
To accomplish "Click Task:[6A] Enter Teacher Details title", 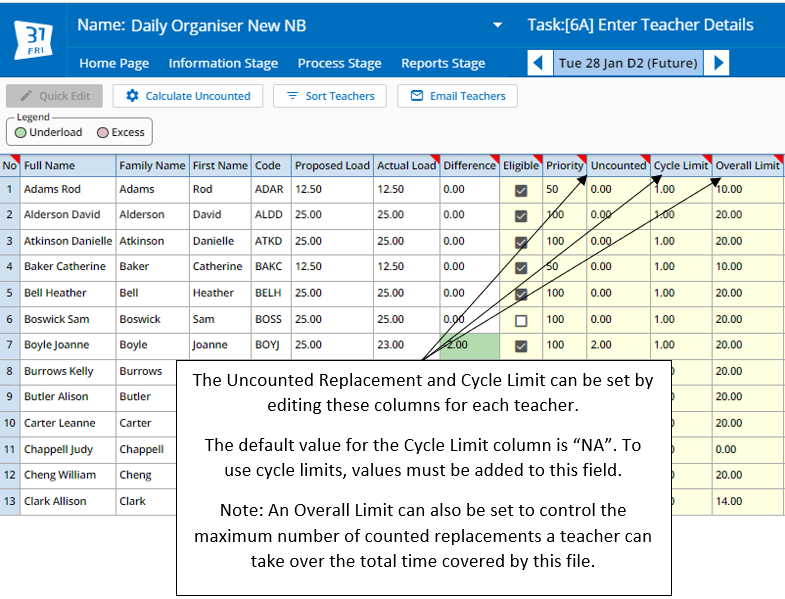I will tap(640, 25).
